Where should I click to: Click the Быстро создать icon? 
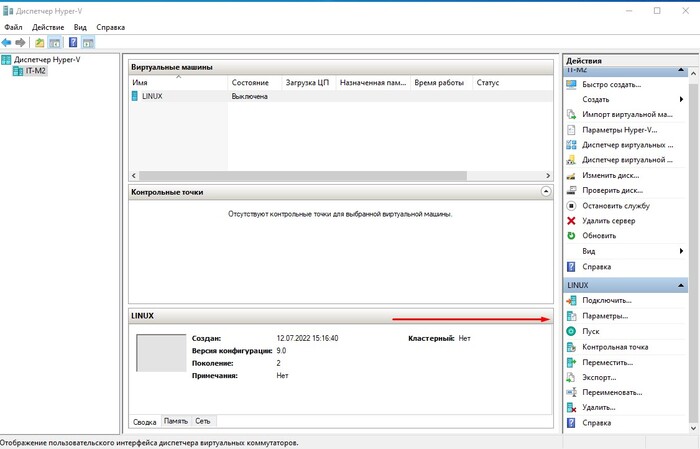(x=571, y=84)
